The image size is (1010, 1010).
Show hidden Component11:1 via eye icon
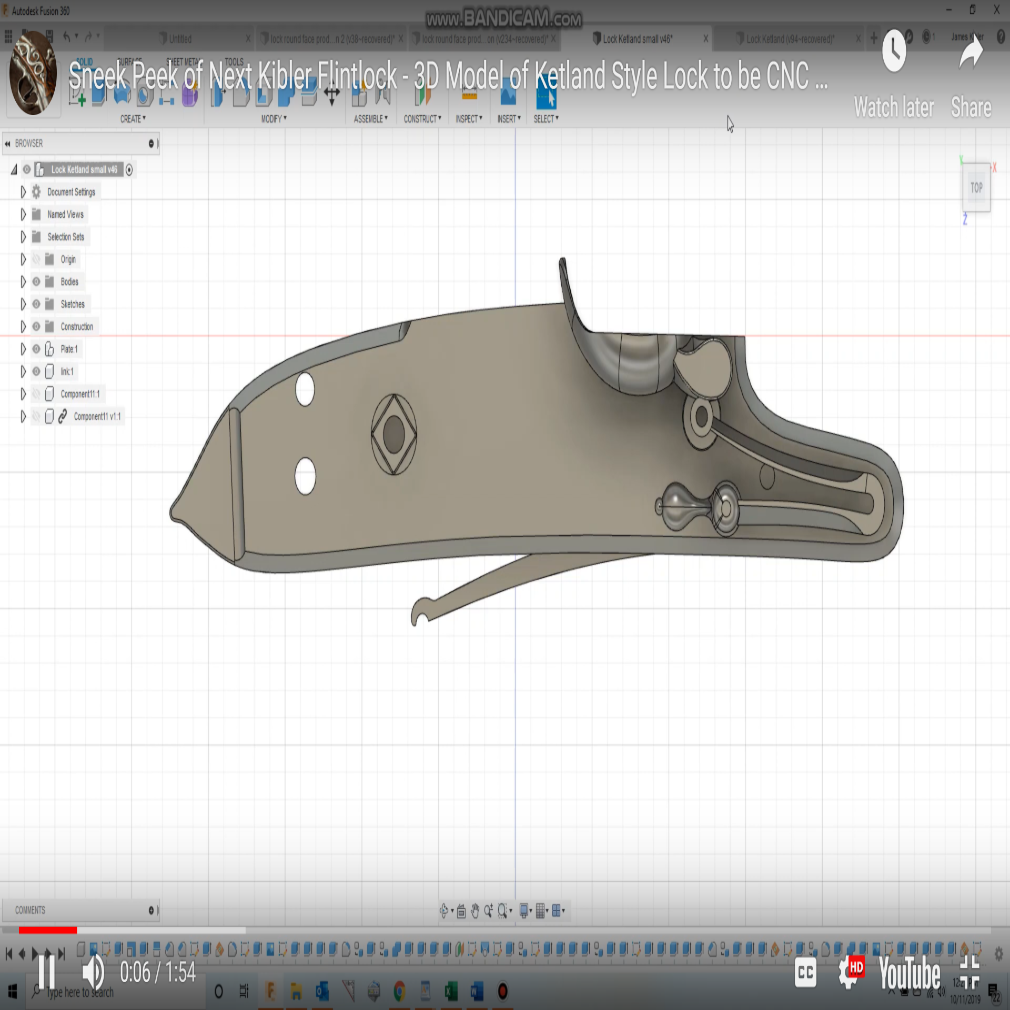click(36, 394)
